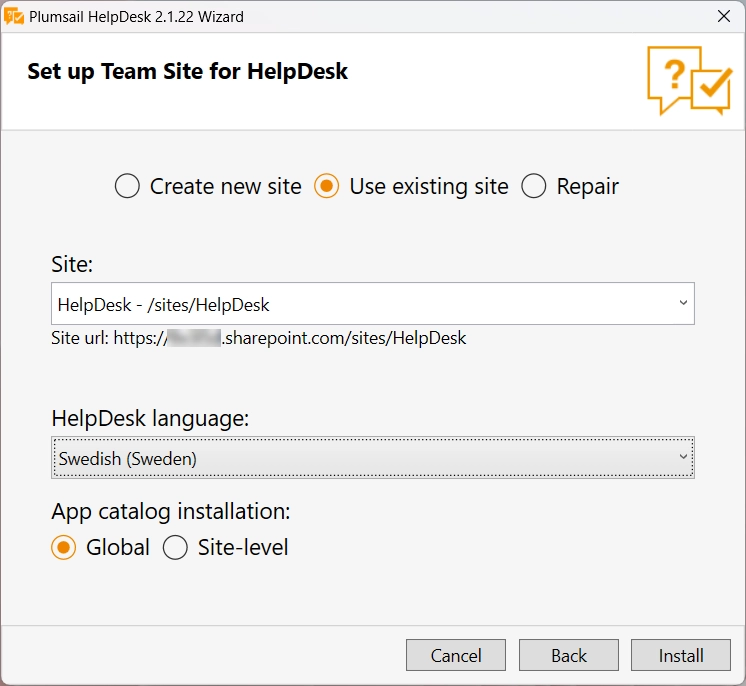The height and width of the screenshot is (686, 746).
Task: Click Install to start installation
Action: tap(681, 655)
